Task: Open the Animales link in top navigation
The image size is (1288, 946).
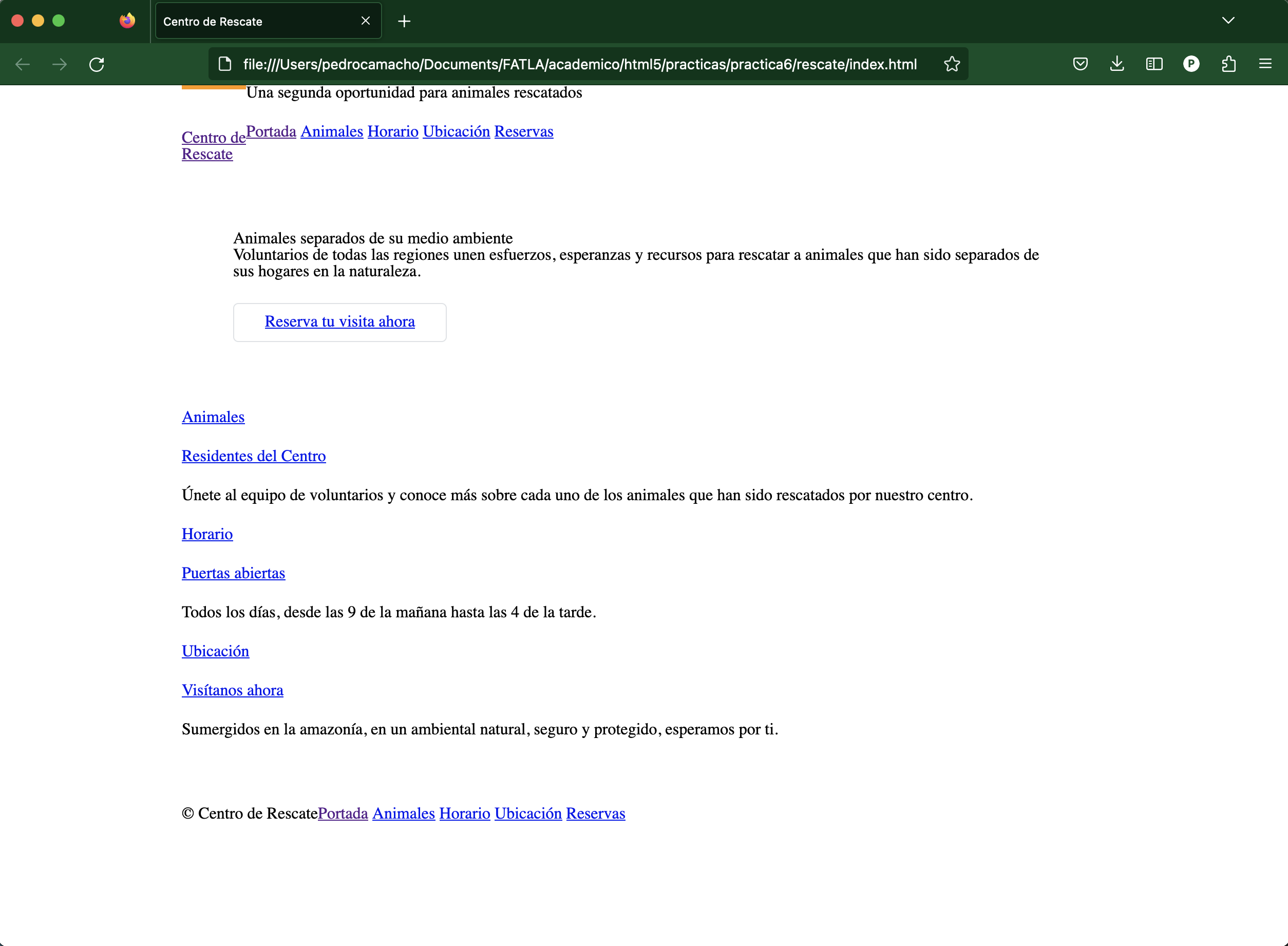Action: 332,131
